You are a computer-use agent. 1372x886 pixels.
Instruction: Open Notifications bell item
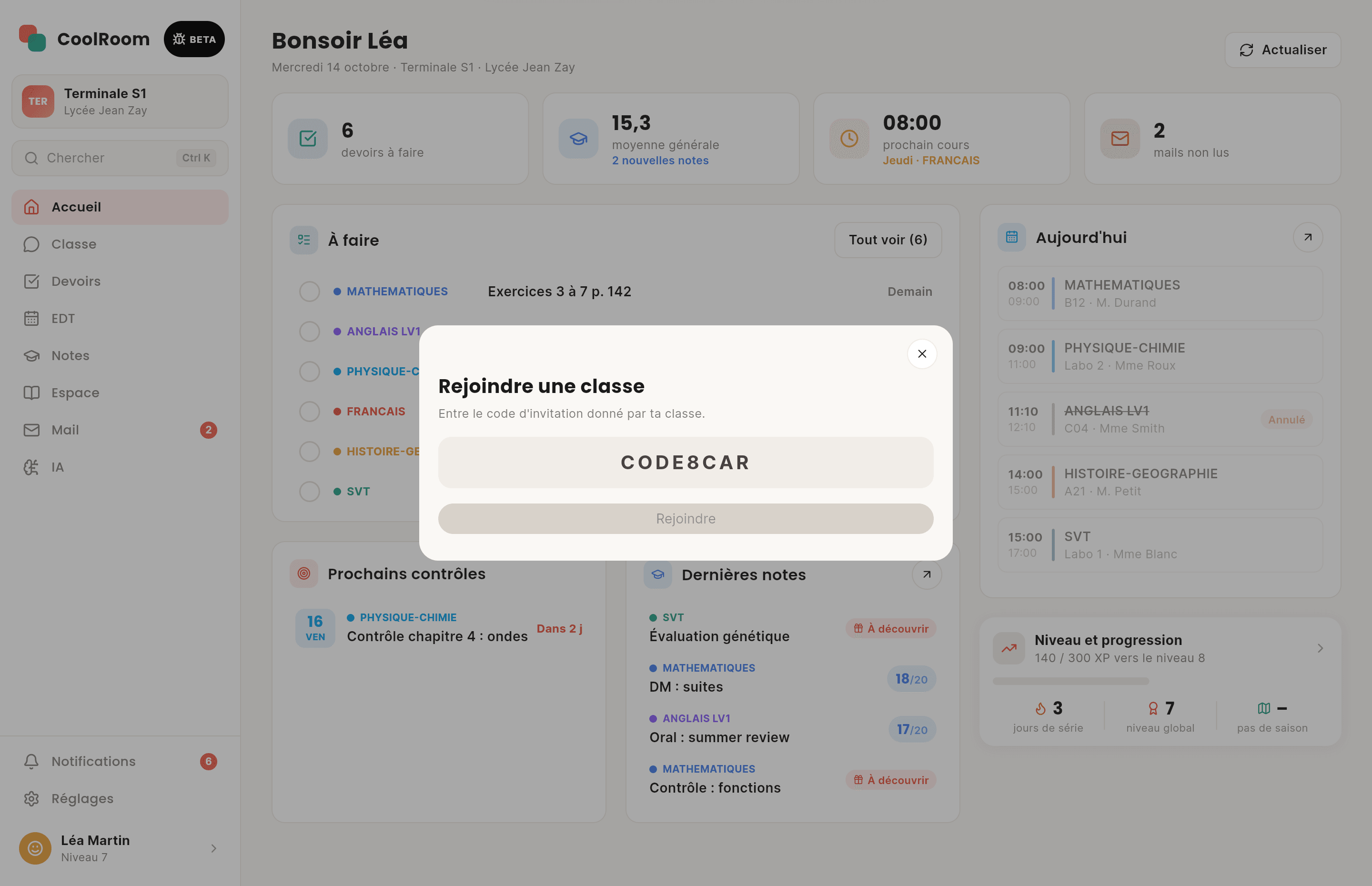click(x=120, y=761)
